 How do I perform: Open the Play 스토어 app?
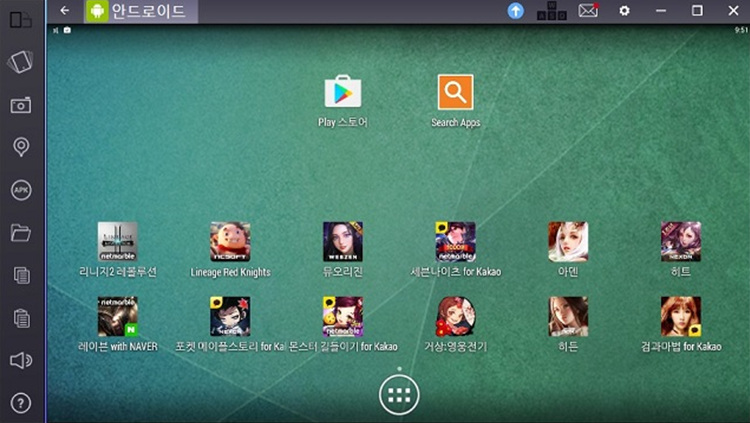[x=343, y=92]
